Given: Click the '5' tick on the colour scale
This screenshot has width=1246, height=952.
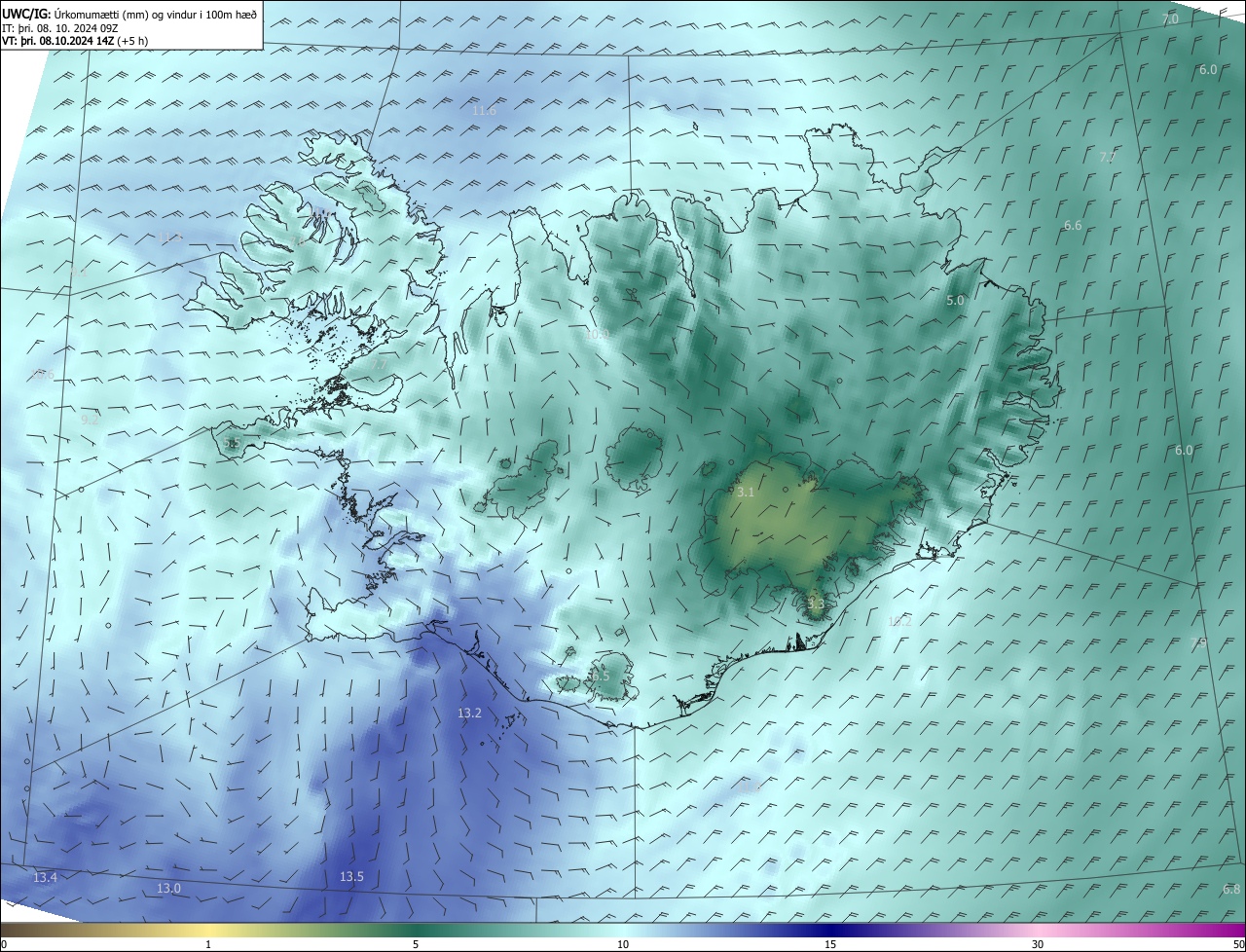Looking at the screenshot, I should click(x=416, y=944).
